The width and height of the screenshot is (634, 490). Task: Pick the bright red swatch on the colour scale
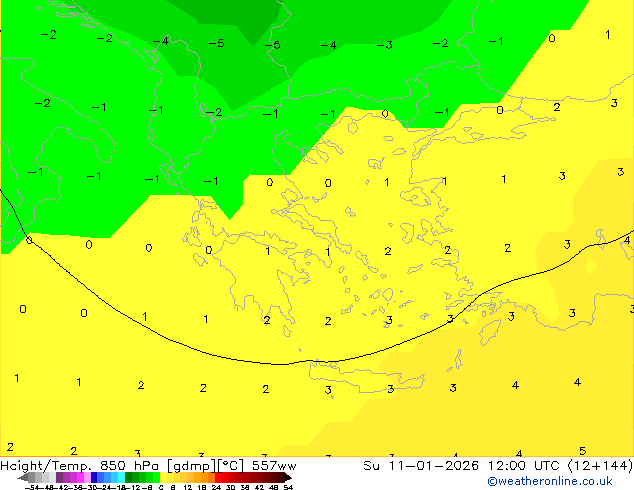pyautogui.click(x=218, y=477)
